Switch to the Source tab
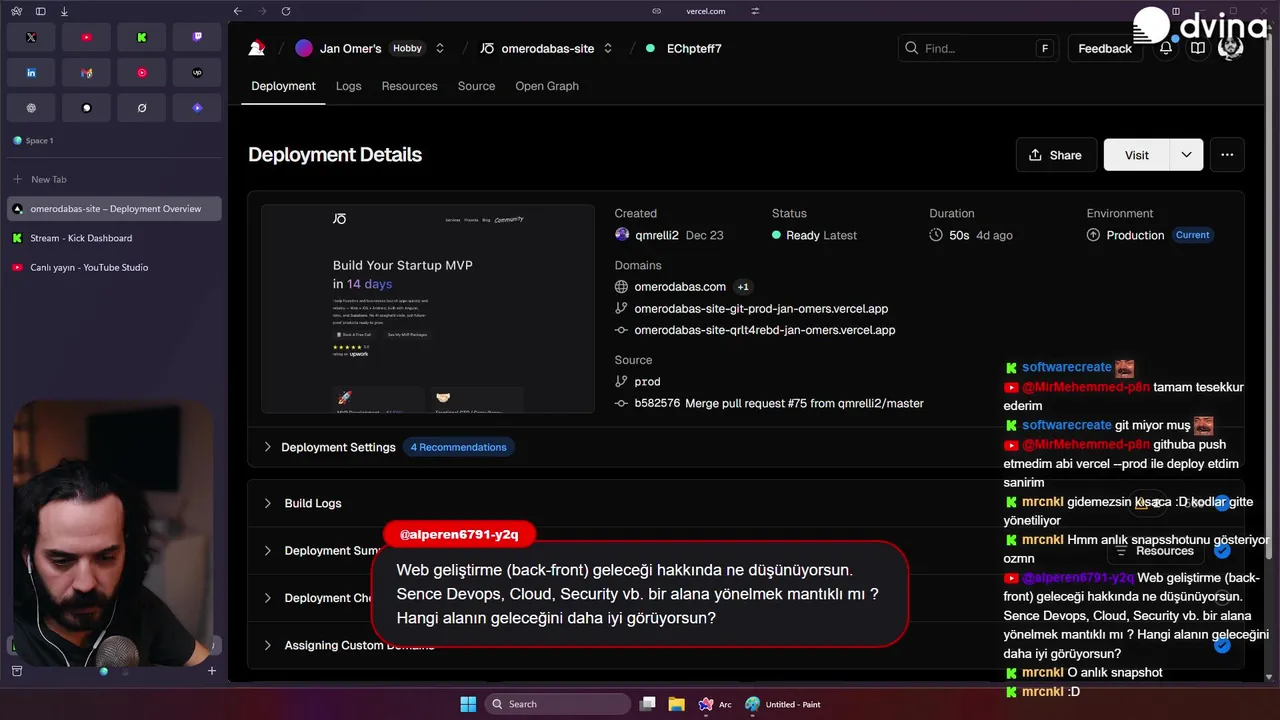 click(x=476, y=86)
